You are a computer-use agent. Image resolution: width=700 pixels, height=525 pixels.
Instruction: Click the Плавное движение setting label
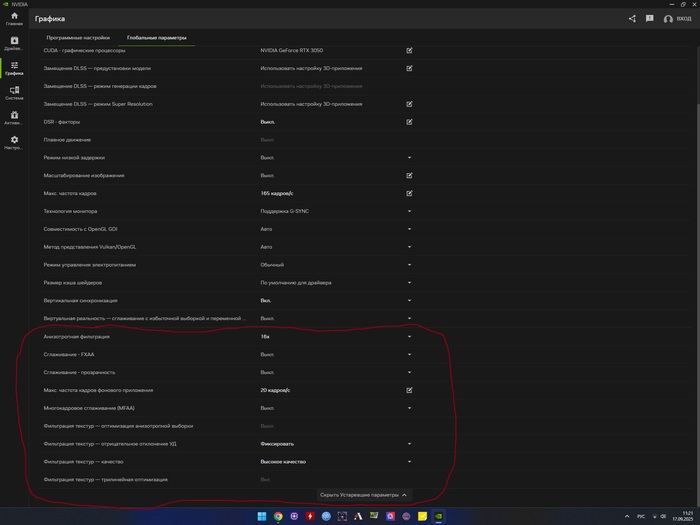click(x=67, y=140)
